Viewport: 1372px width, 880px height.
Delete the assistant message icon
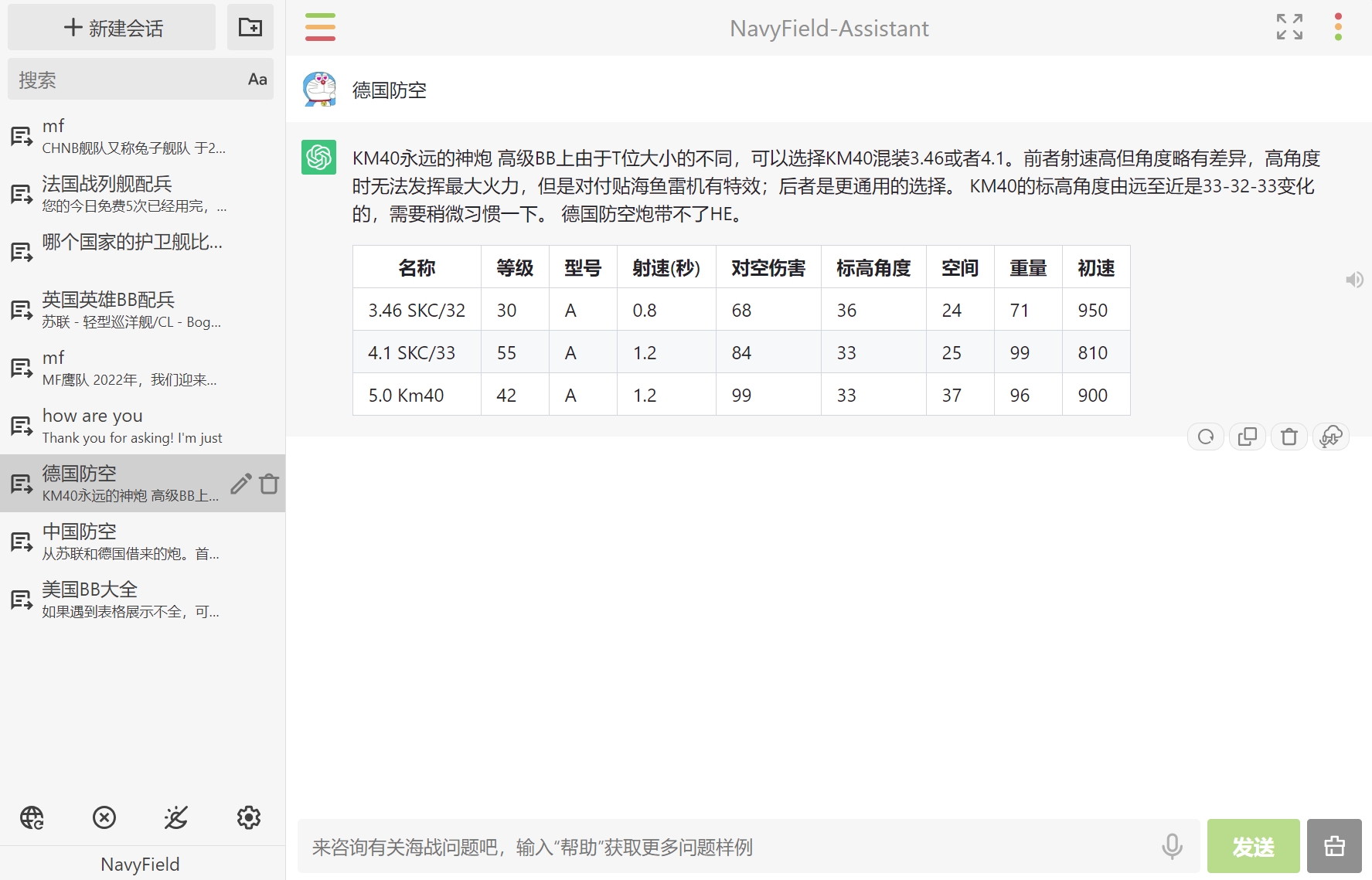tap(1289, 437)
